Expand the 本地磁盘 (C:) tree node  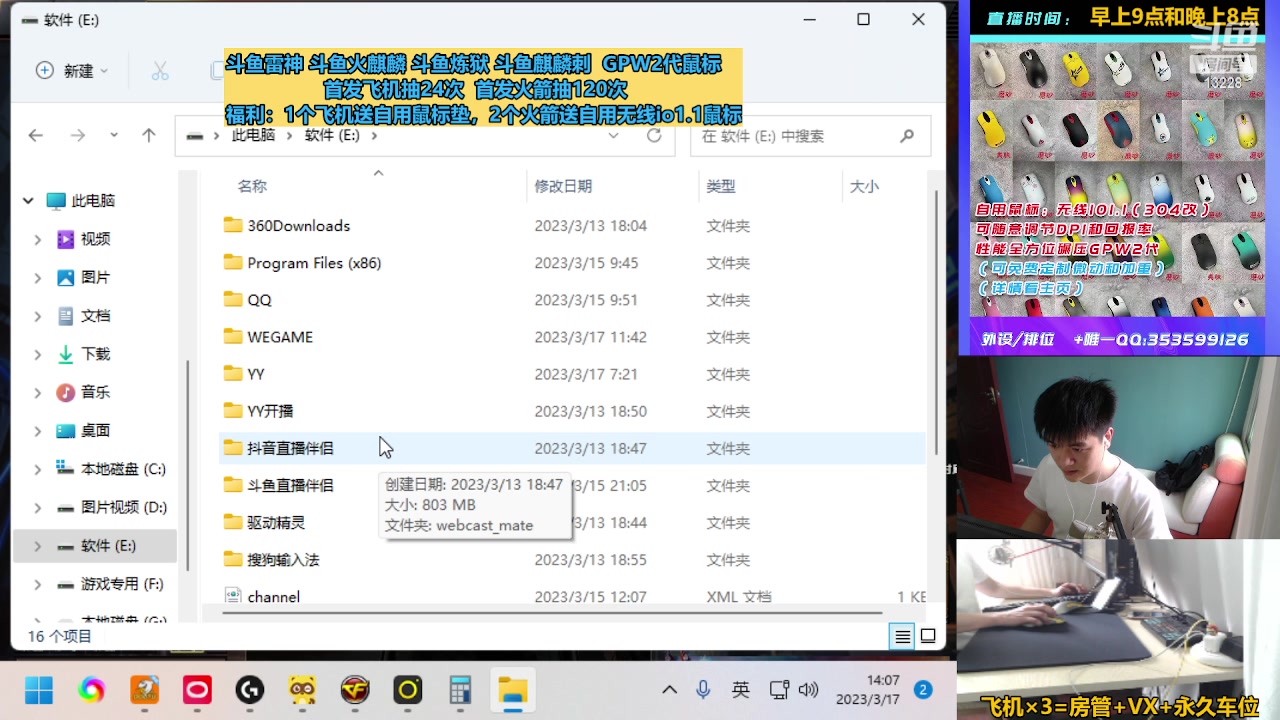point(38,469)
